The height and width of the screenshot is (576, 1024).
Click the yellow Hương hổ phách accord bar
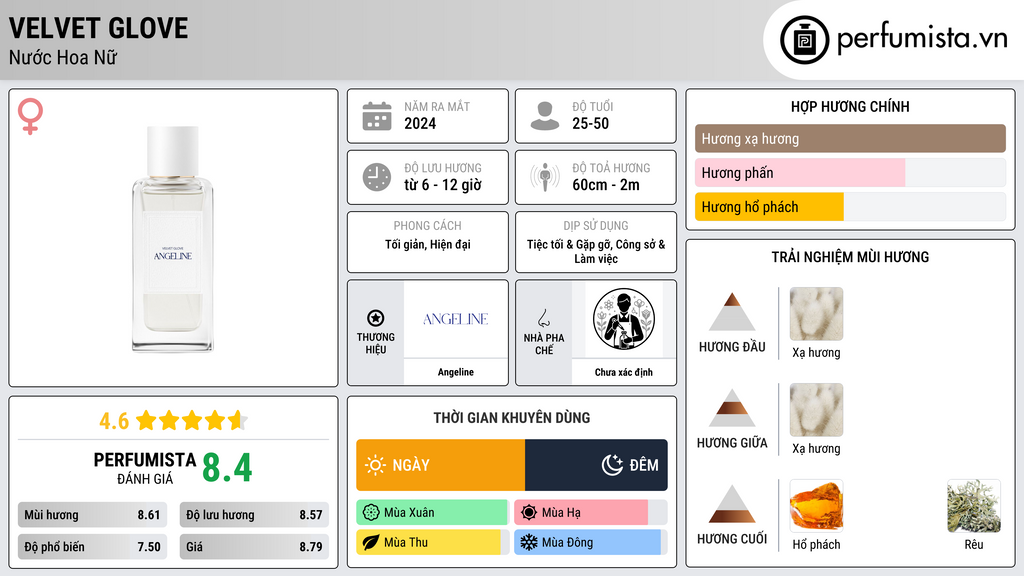click(x=769, y=207)
